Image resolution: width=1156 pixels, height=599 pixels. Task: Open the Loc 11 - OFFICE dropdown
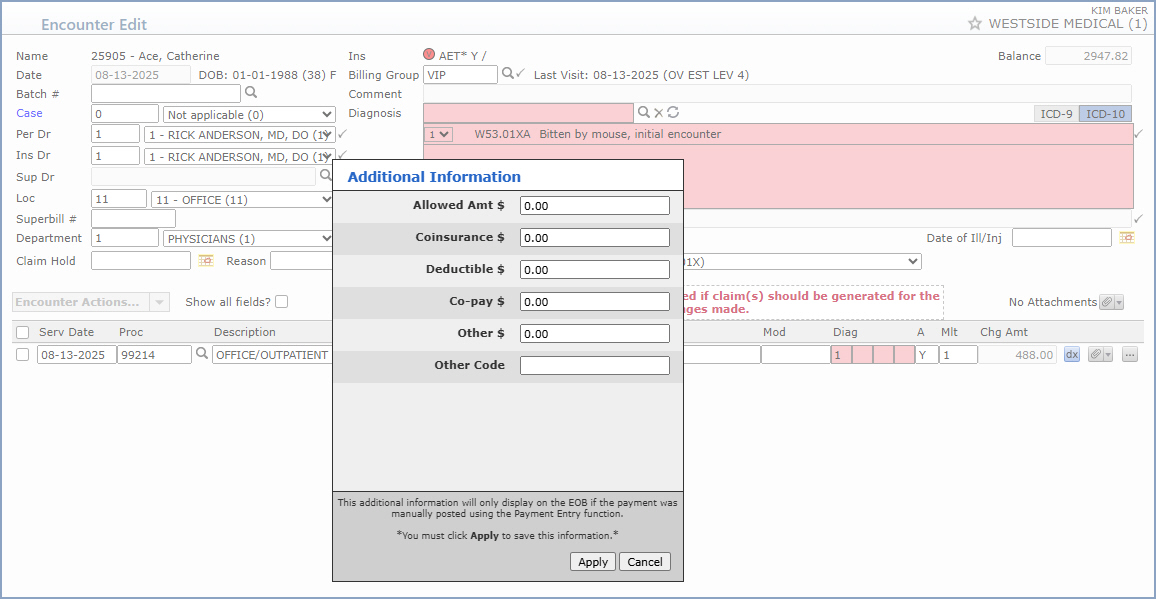[x=243, y=199]
